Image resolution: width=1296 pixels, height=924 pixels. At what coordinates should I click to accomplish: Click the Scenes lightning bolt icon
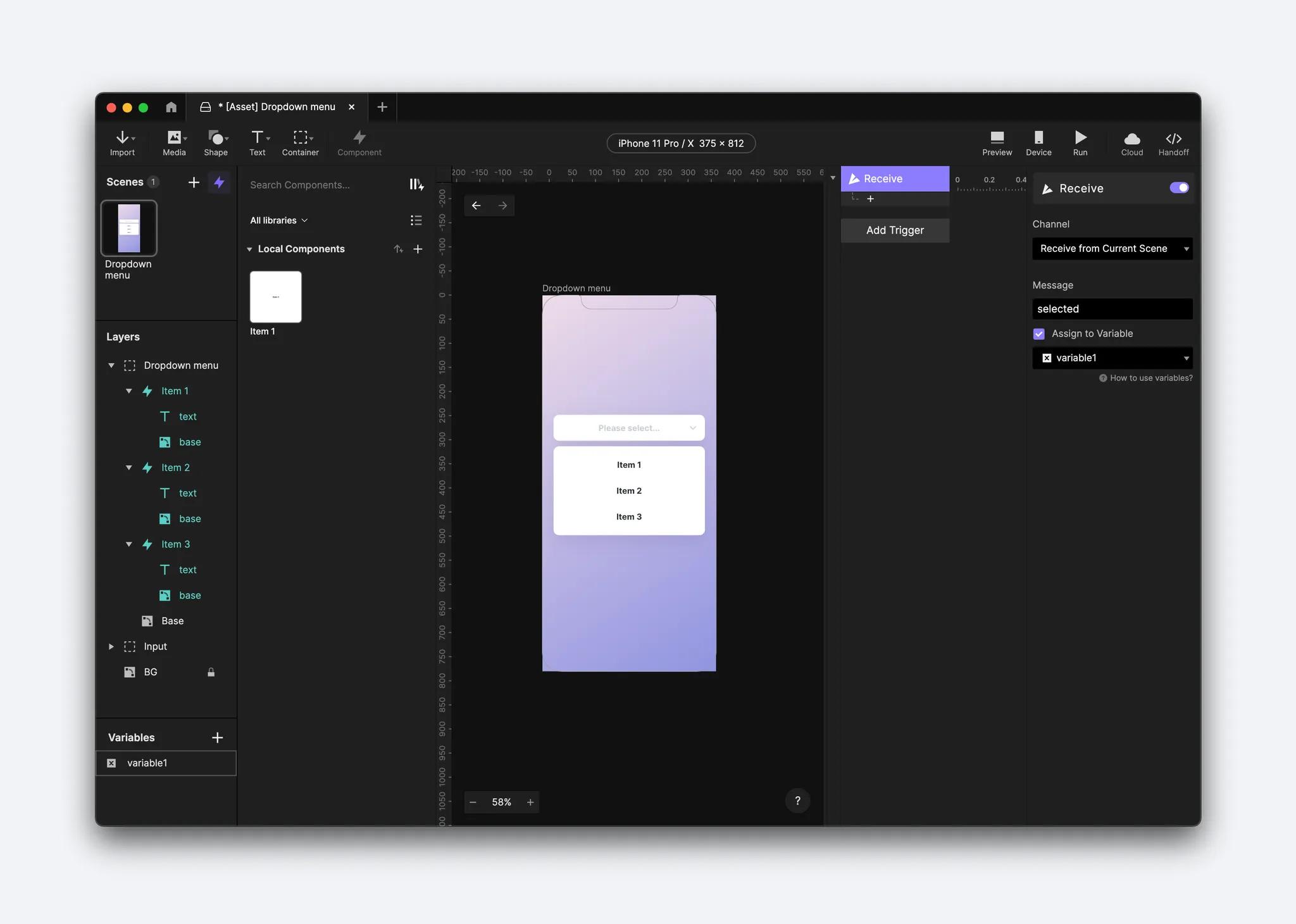click(x=219, y=182)
